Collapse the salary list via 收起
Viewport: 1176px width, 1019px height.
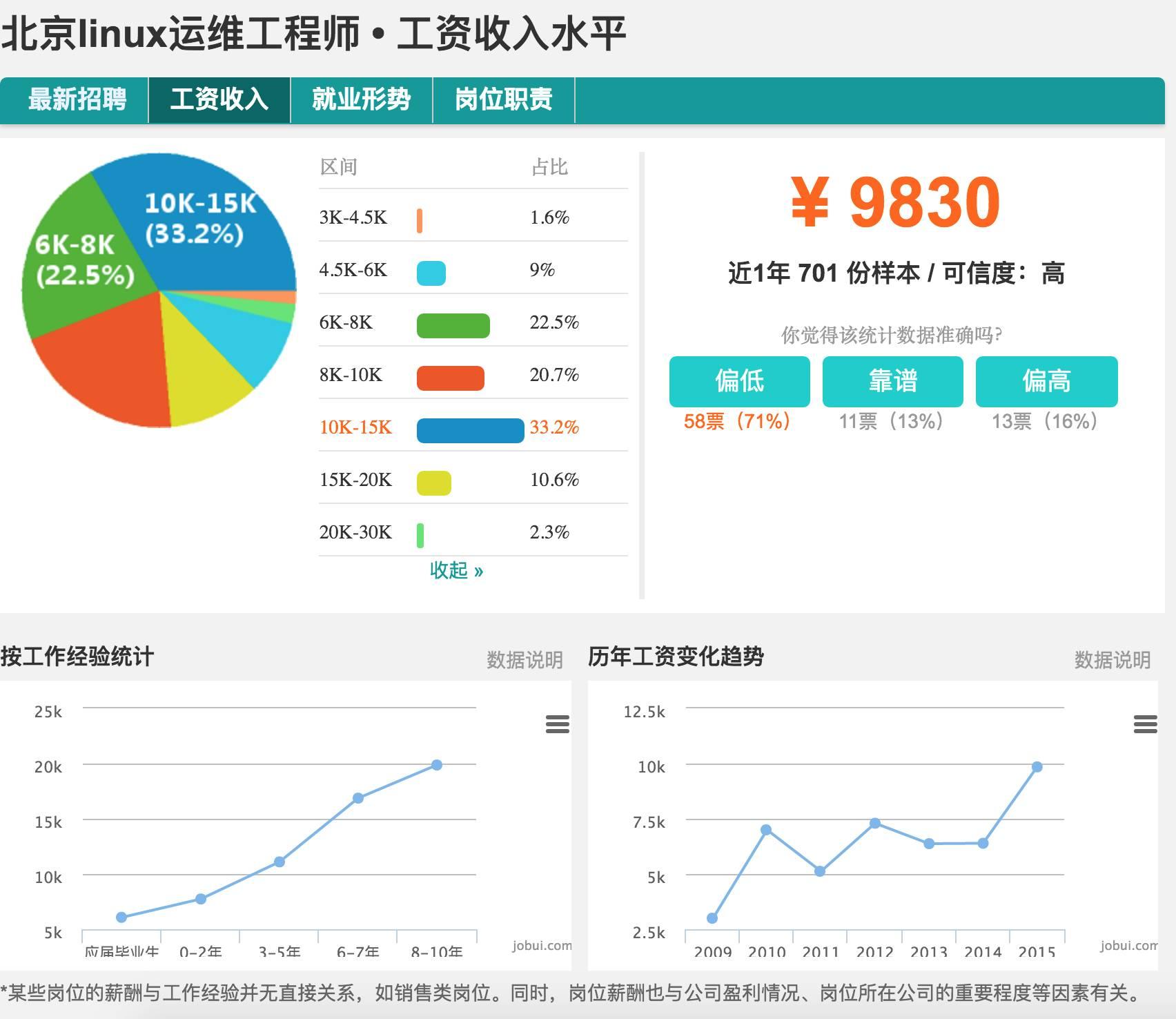tap(456, 570)
